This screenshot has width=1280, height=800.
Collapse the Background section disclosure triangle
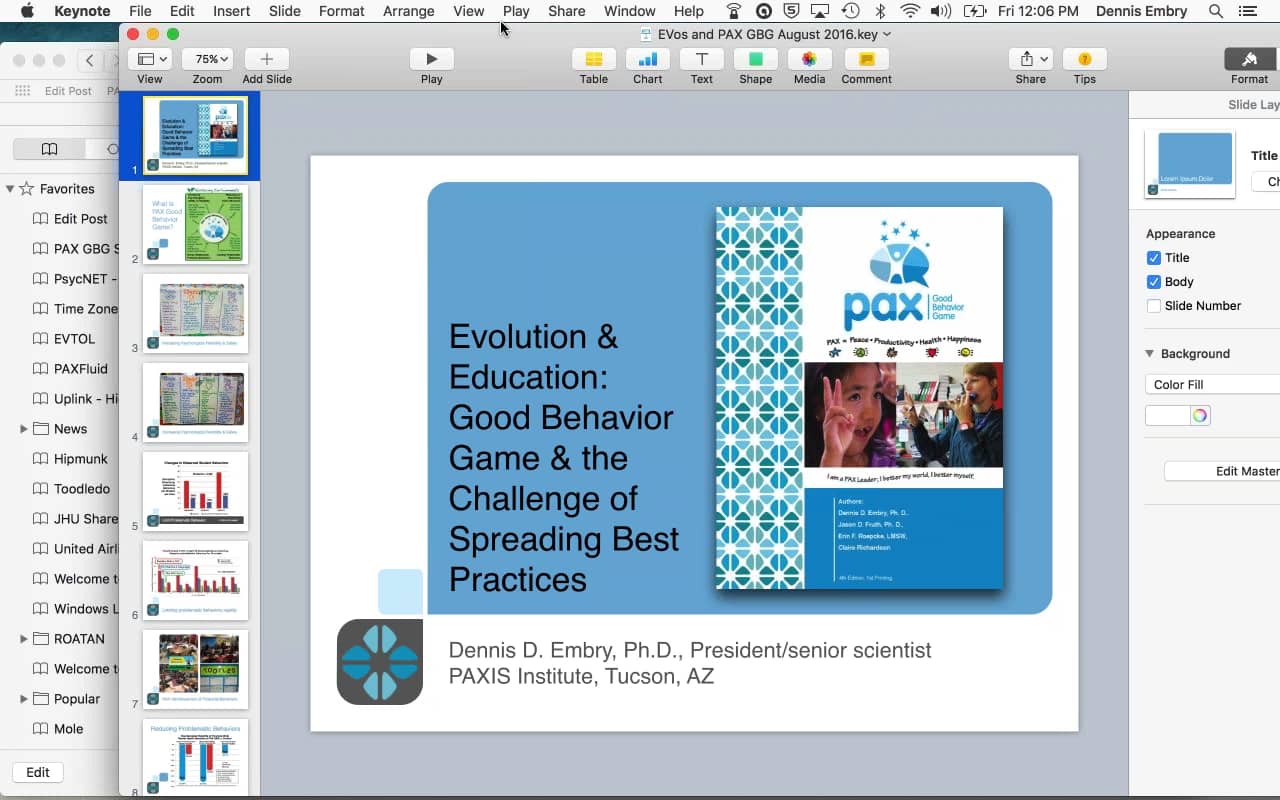coord(1150,353)
